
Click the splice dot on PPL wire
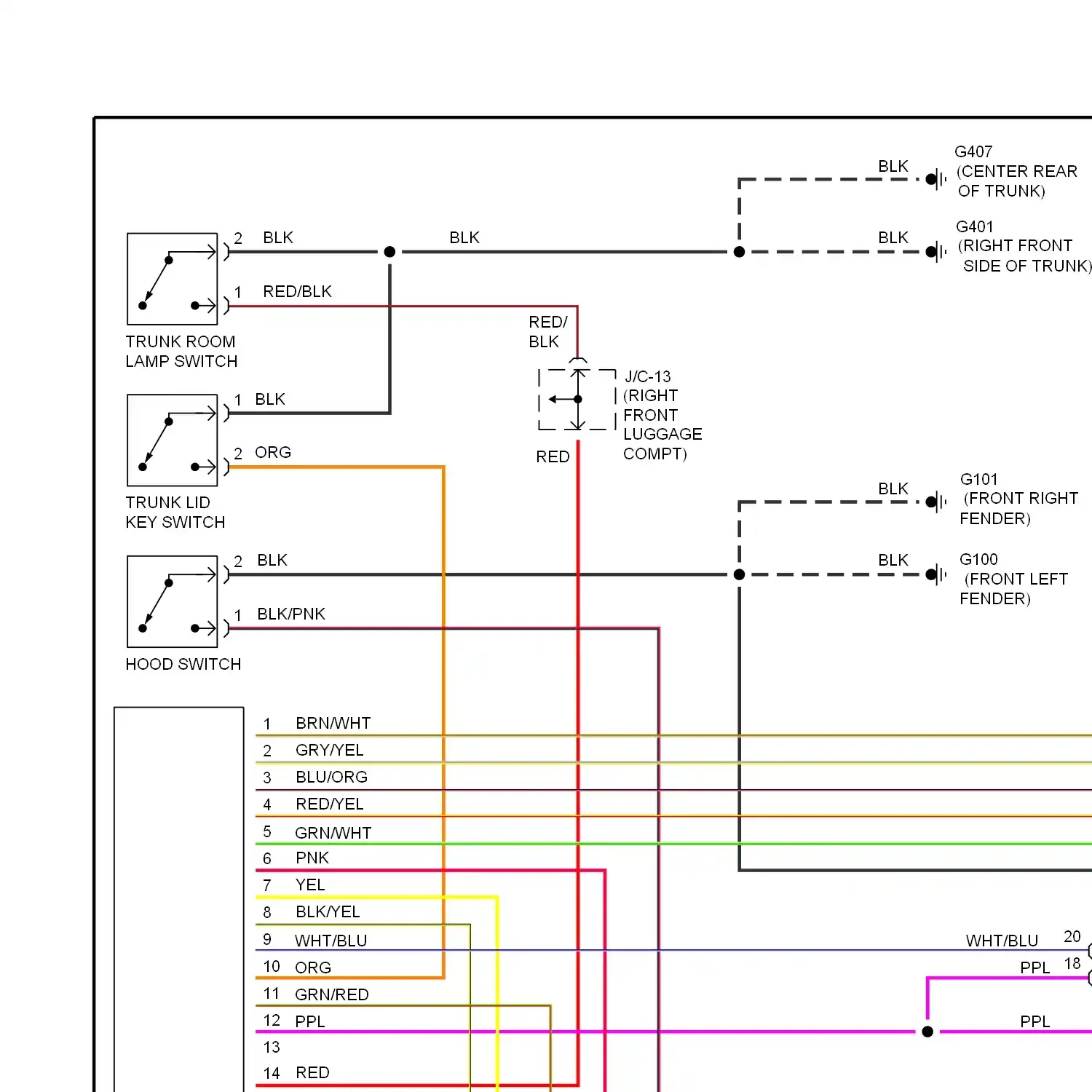click(927, 1032)
